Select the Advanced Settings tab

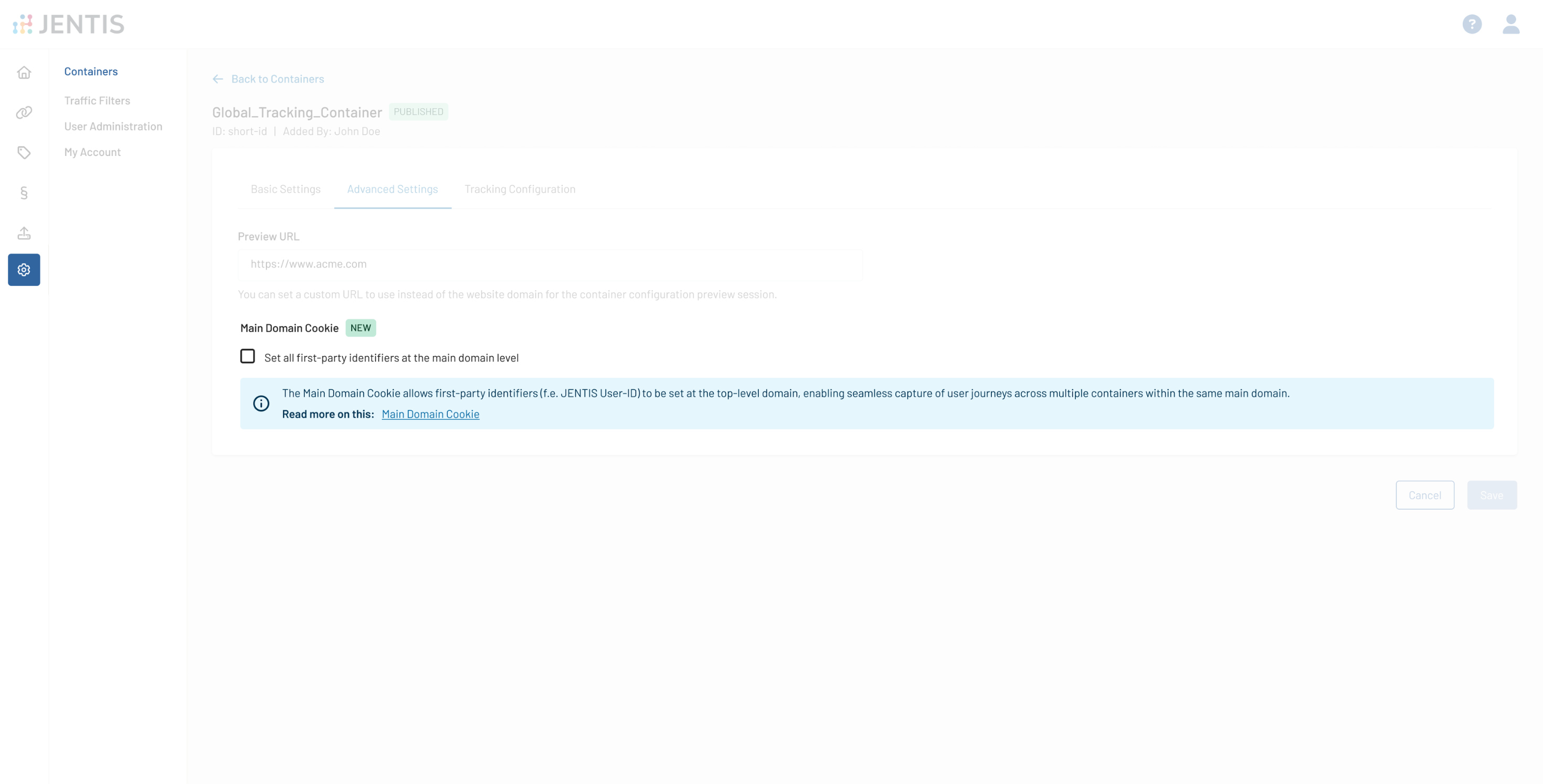coord(393,189)
